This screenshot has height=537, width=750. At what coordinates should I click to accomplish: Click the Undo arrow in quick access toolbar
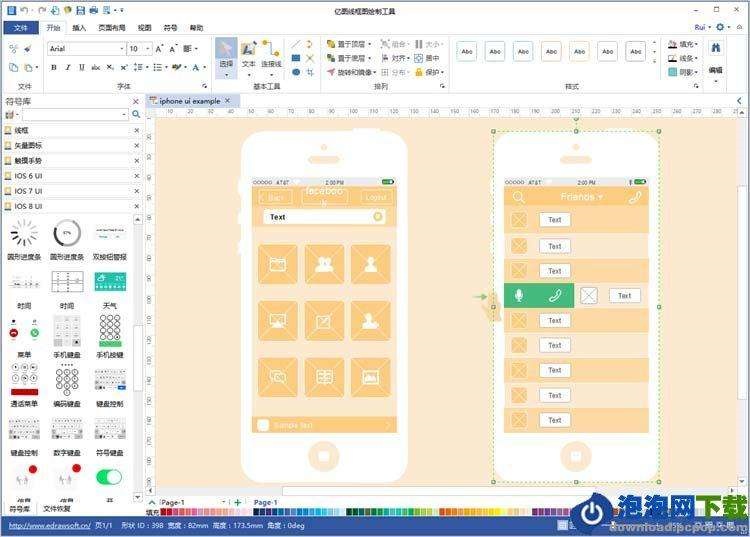tap(24, 10)
